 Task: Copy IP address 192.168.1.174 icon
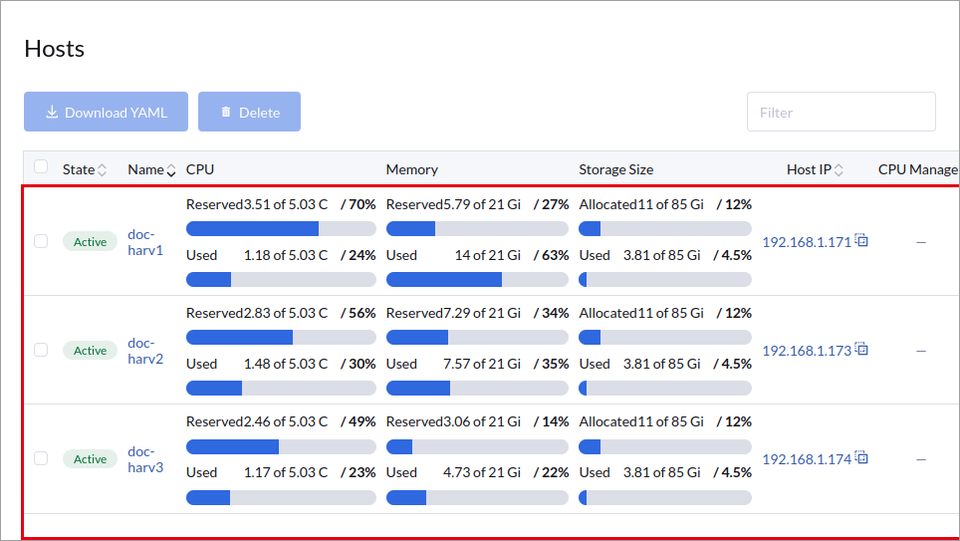[x=862, y=457]
